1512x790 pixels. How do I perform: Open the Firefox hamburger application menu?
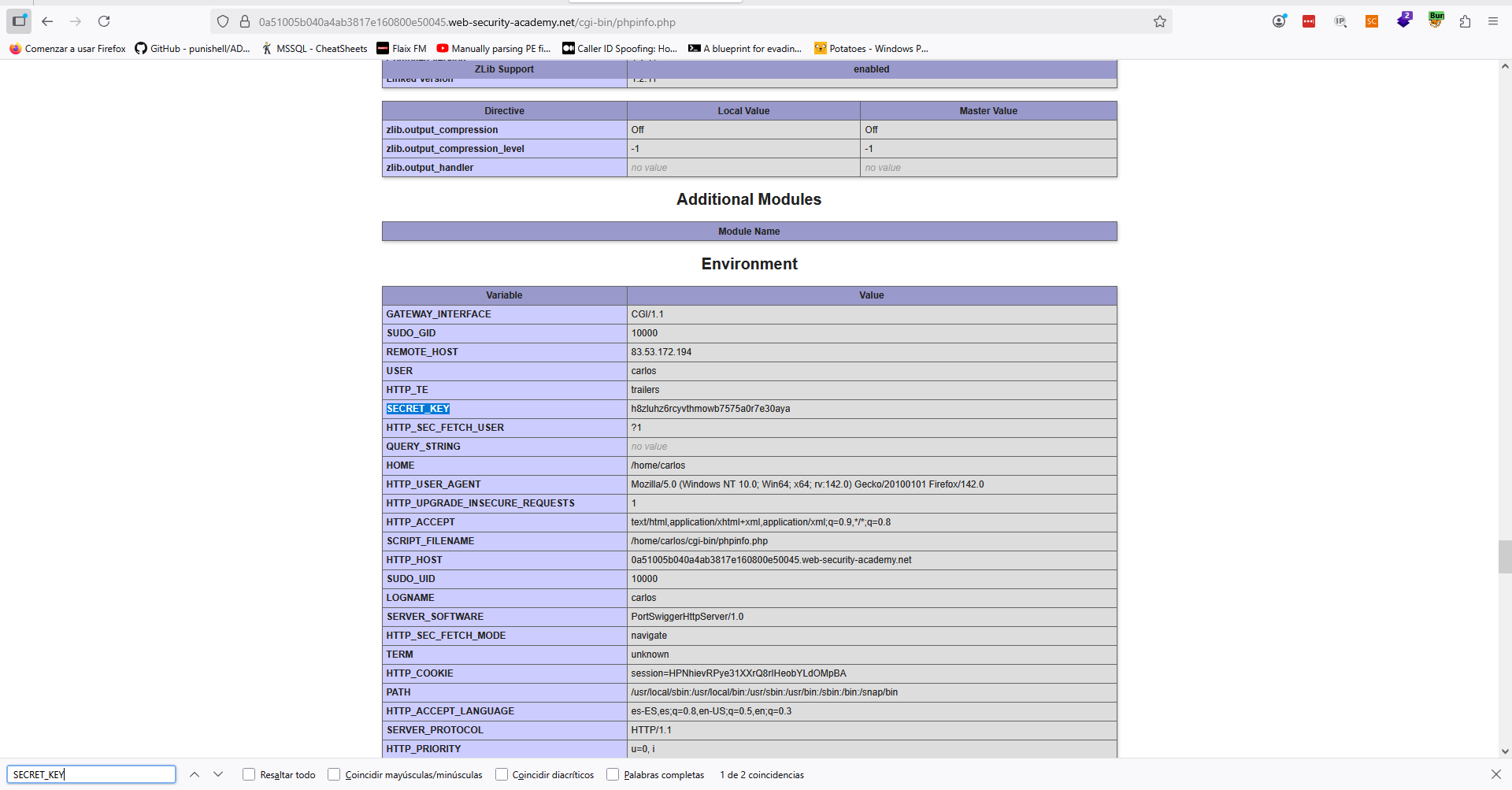[x=1492, y=22]
